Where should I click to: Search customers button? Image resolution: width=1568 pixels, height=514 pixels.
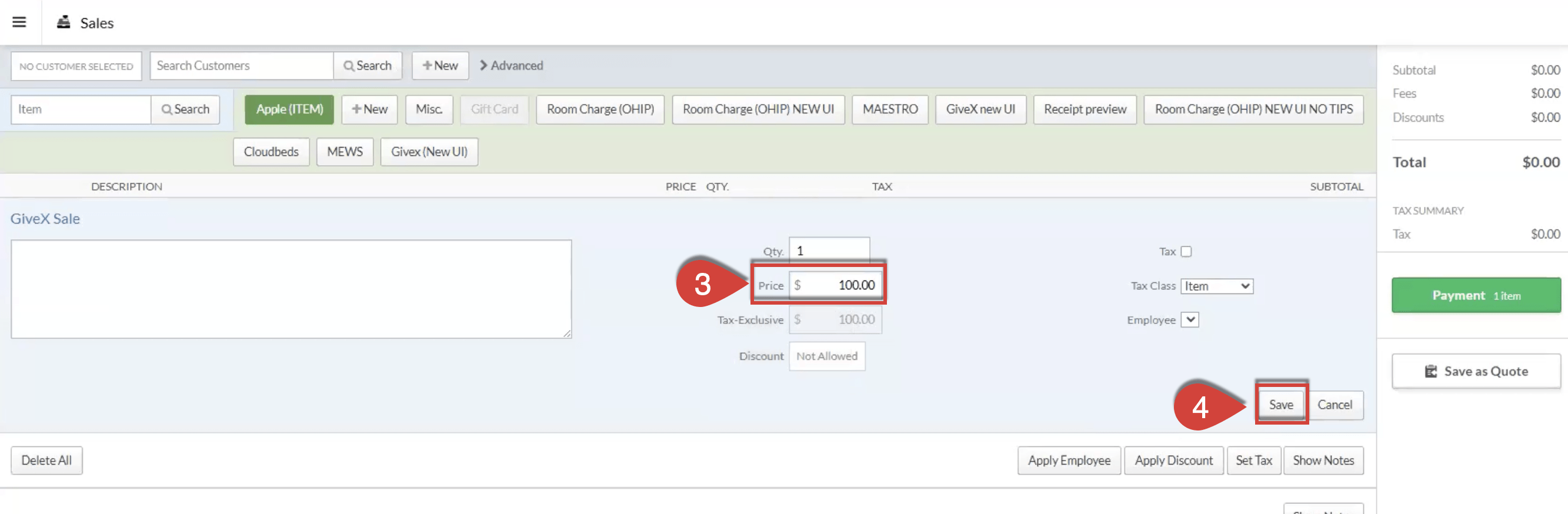tap(368, 65)
